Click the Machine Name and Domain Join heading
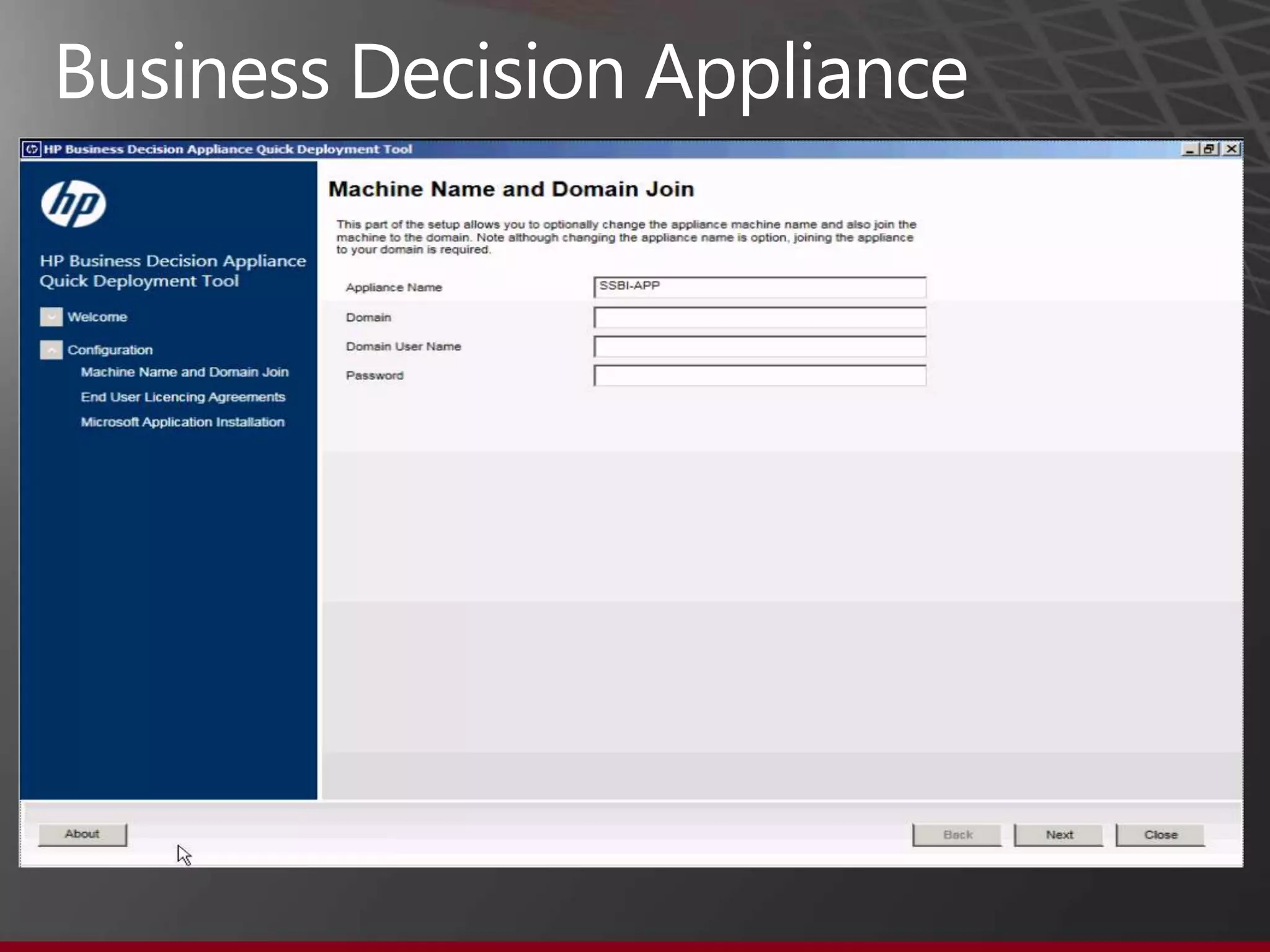Viewport: 1270px width, 952px height. [512, 189]
